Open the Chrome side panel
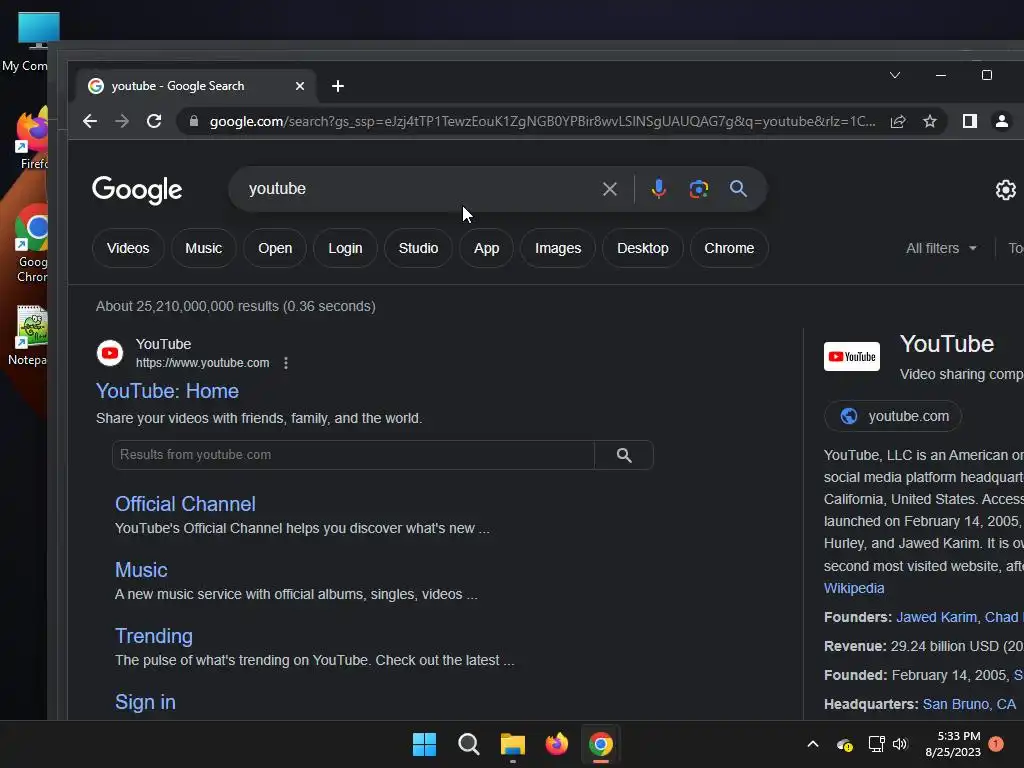1024x768 pixels. 970,121
